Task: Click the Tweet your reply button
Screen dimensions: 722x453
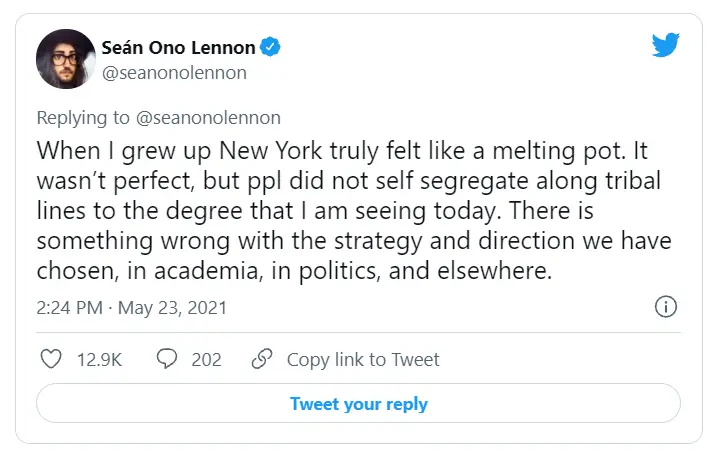Action: point(358,403)
